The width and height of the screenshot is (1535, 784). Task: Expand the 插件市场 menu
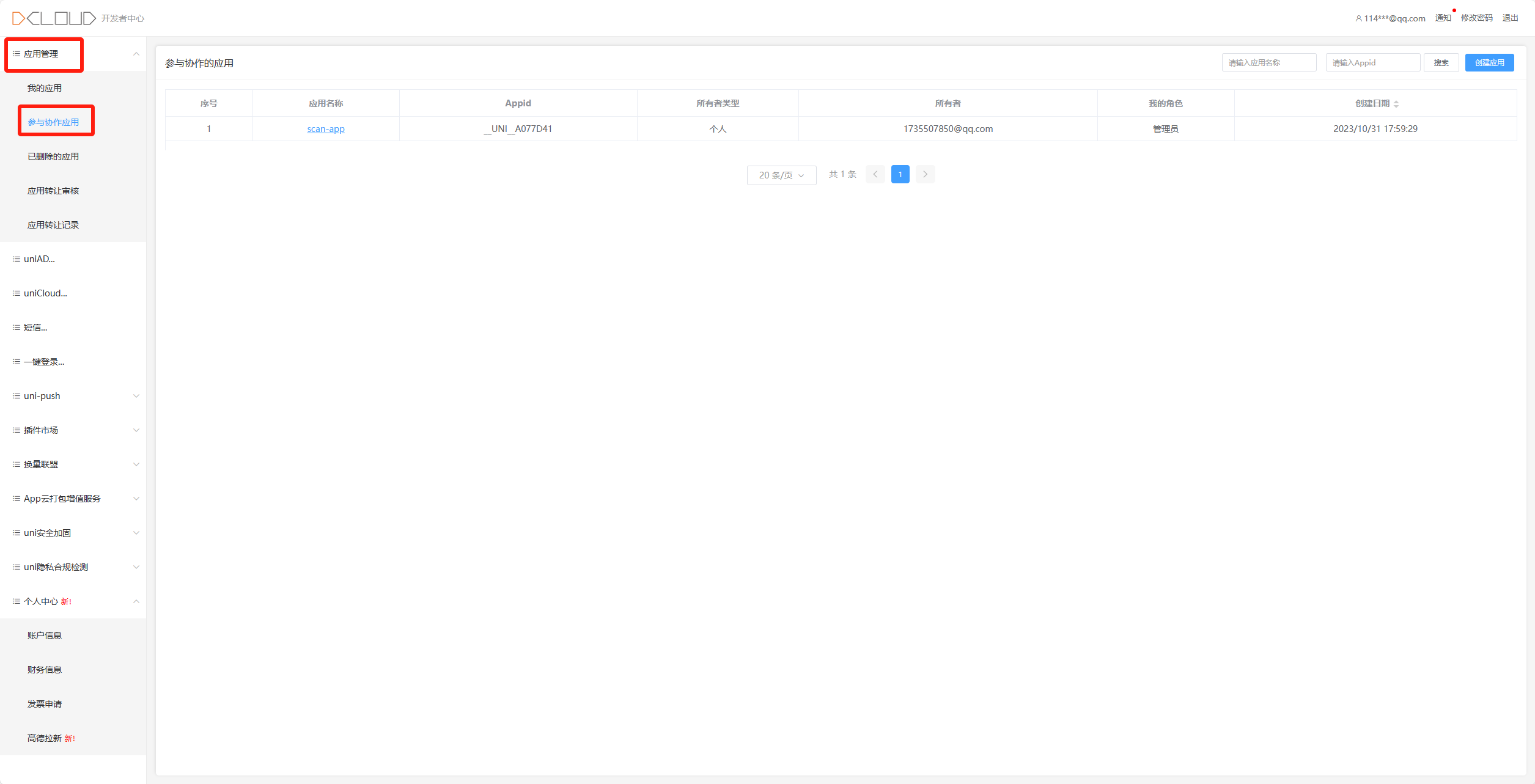(x=136, y=430)
